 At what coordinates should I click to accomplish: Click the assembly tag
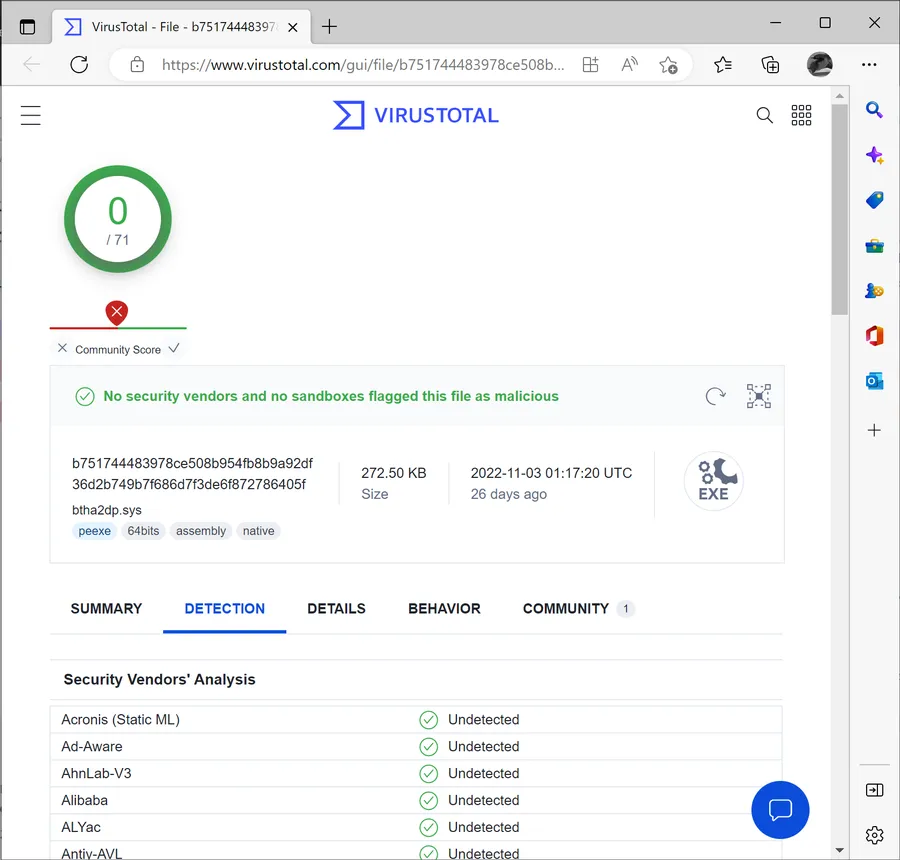tap(201, 531)
